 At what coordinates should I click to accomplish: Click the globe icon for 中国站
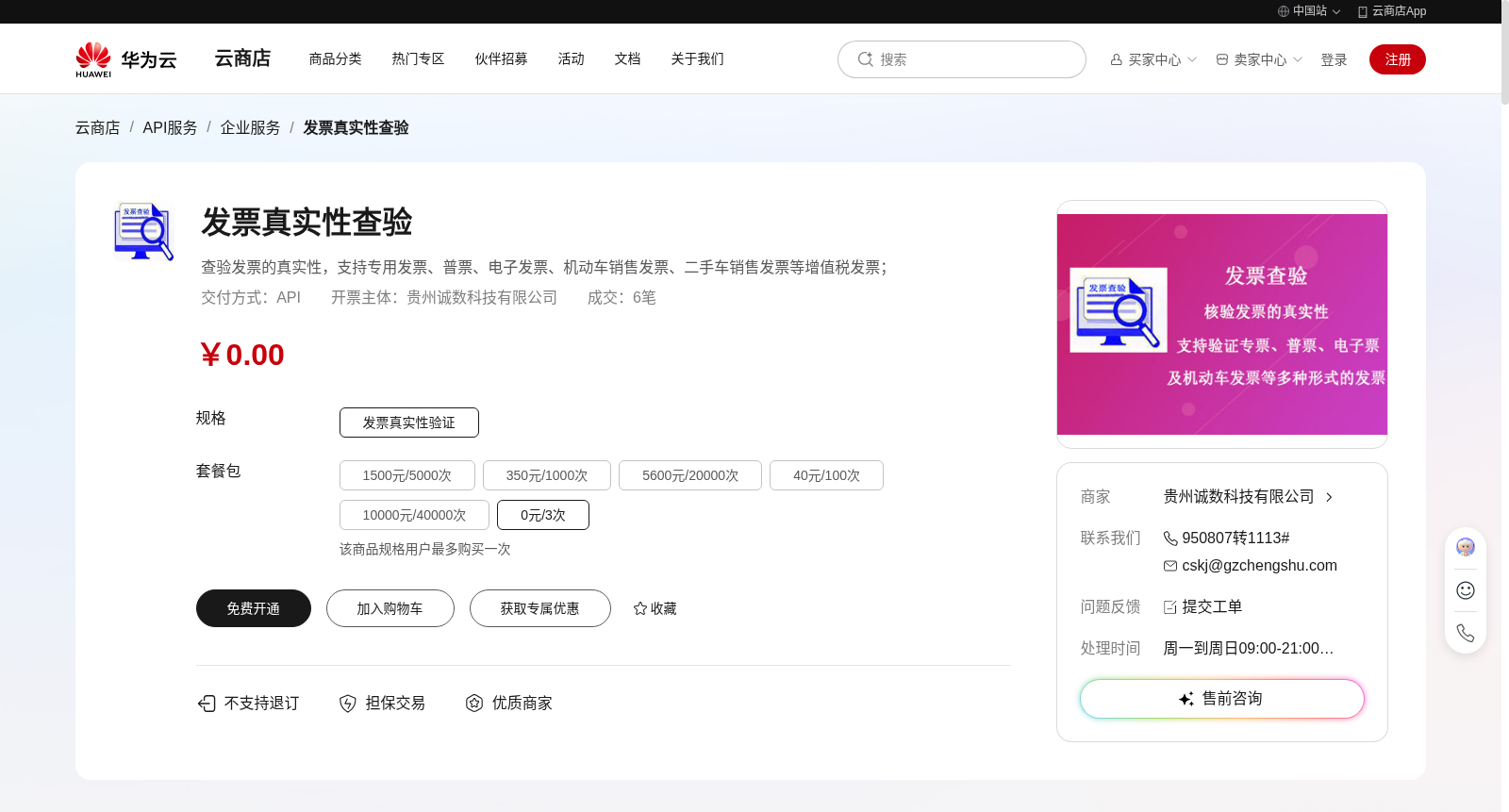pos(1284,11)
